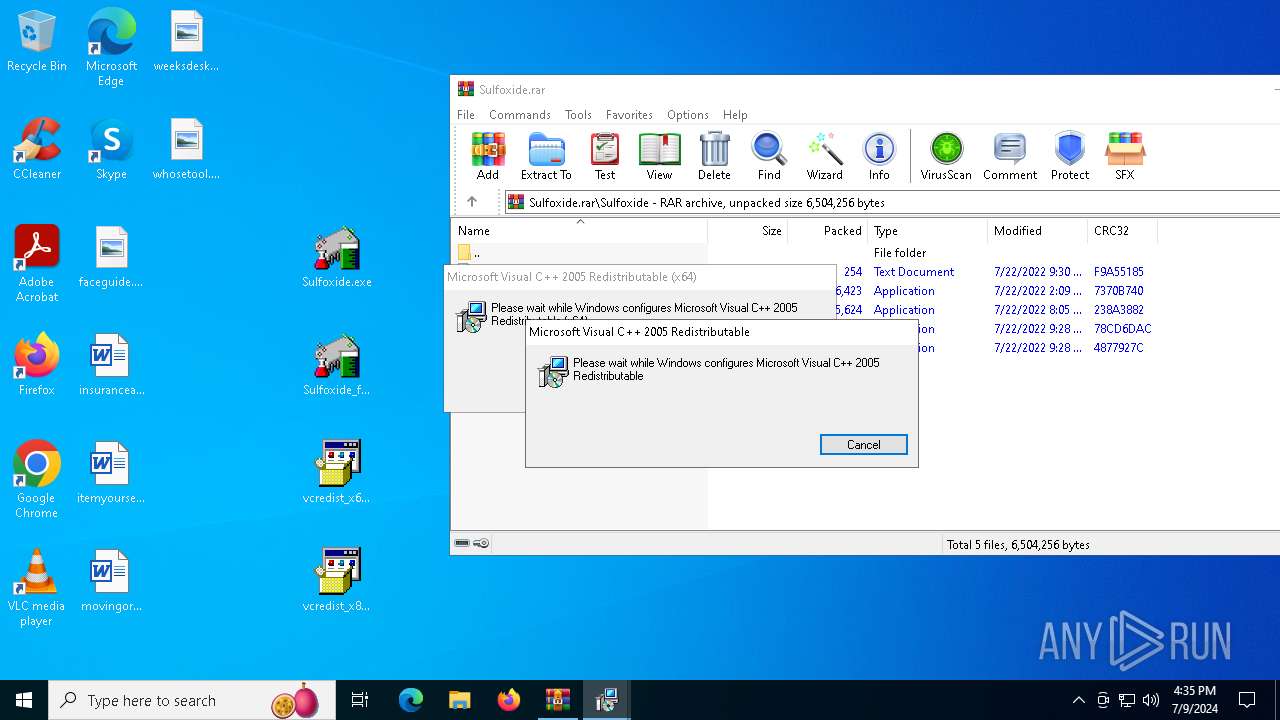Open the Tools menu
The width and height of the screenshot is (1280, 720).
tap(578, 115)
